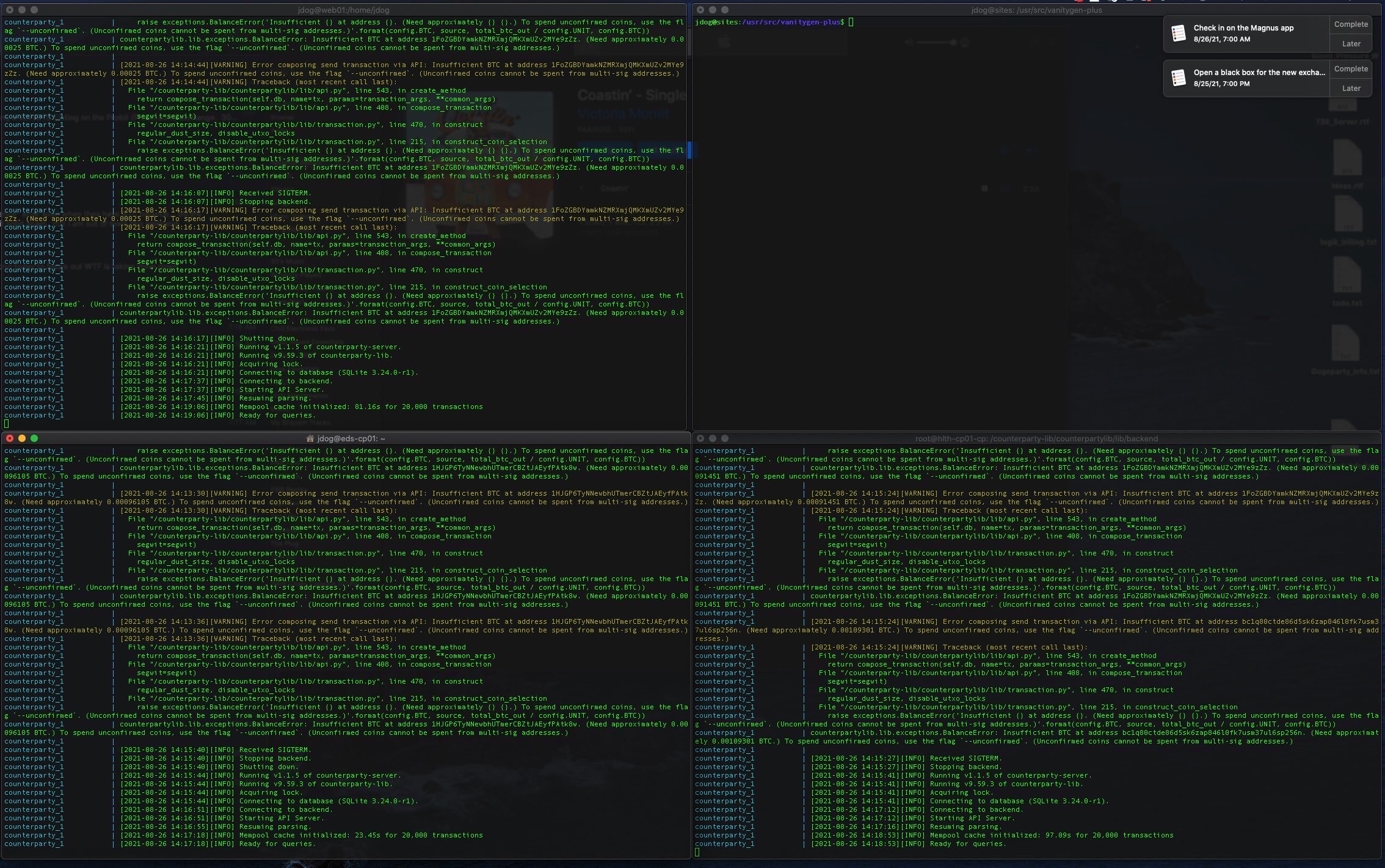The height and width of the screenshot is (868, 1385).
Task: Click '14:15:40 Received SIGTERM' in eds-cp01
Action: pyautogui.click(x=216, y=750)
